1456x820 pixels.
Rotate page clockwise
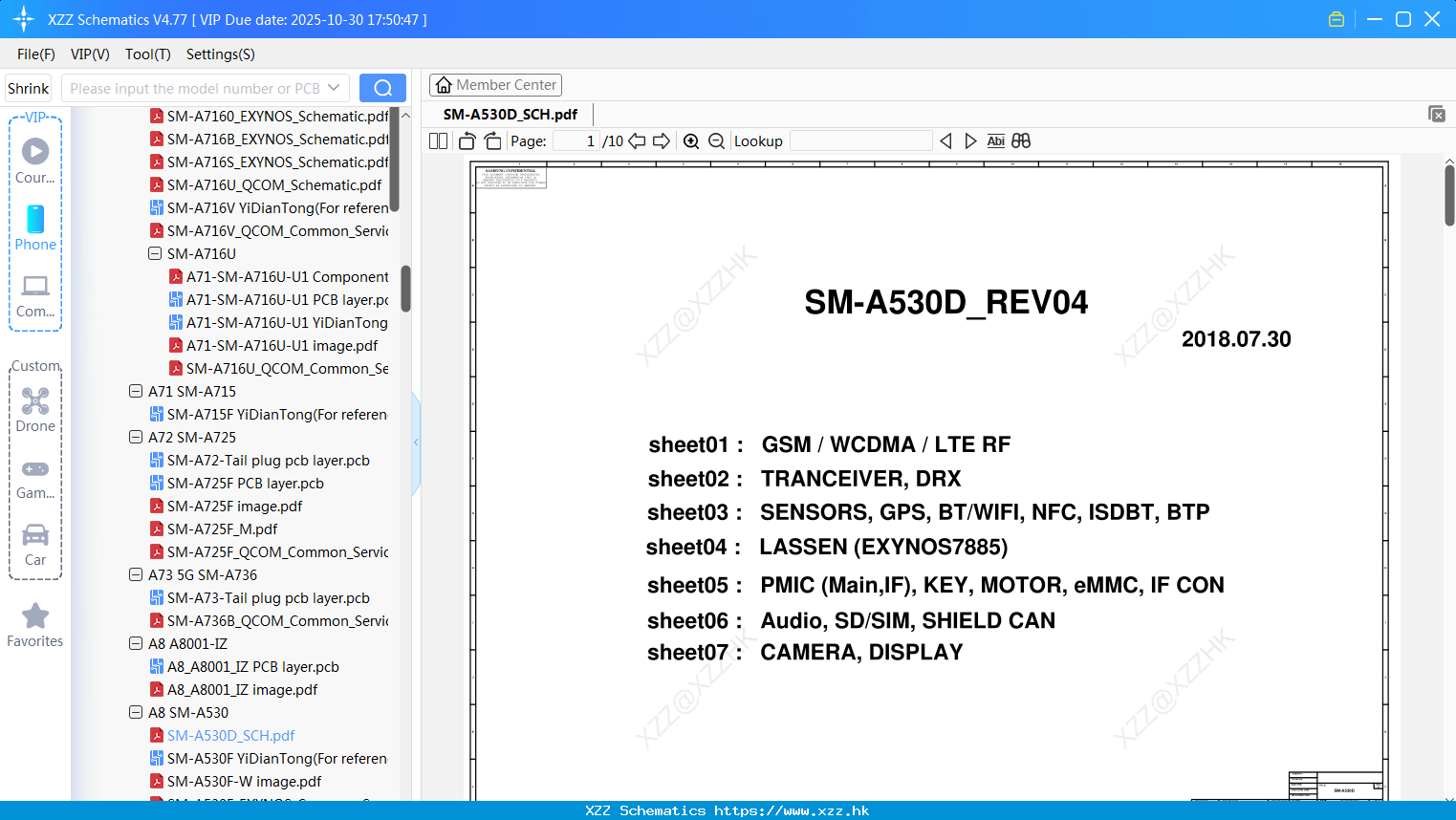pyautogui.click(x=492, y=140)
